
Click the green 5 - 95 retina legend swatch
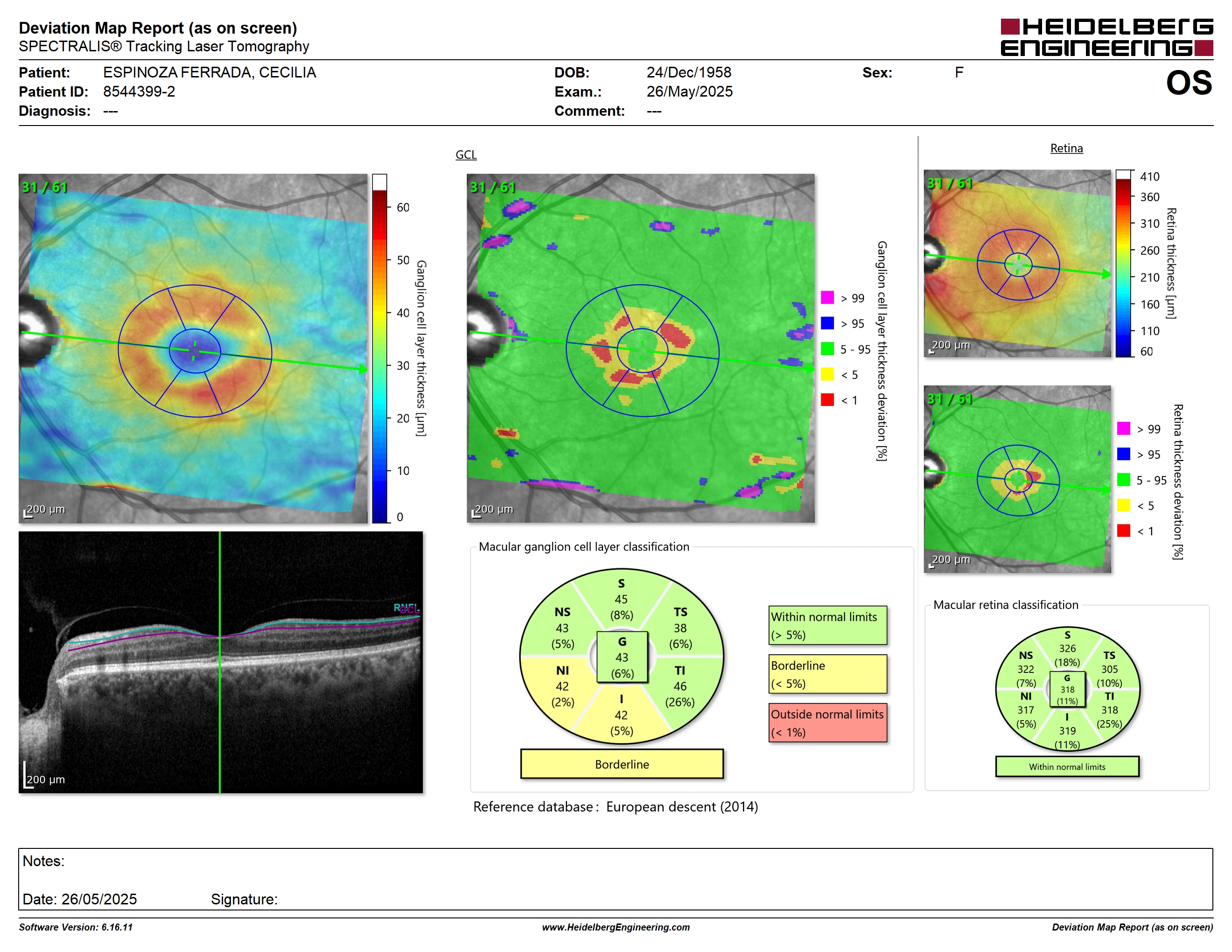[1123, 479]
